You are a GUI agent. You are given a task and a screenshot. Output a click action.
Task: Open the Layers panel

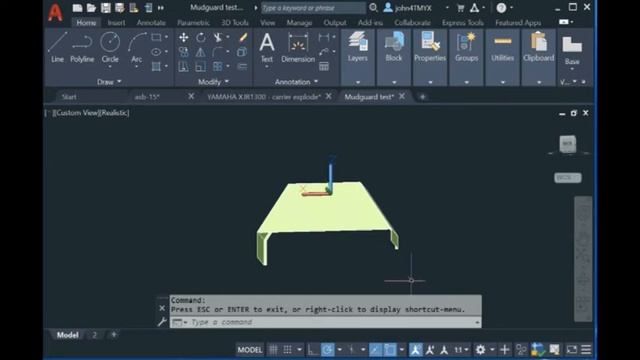point(358,46)
